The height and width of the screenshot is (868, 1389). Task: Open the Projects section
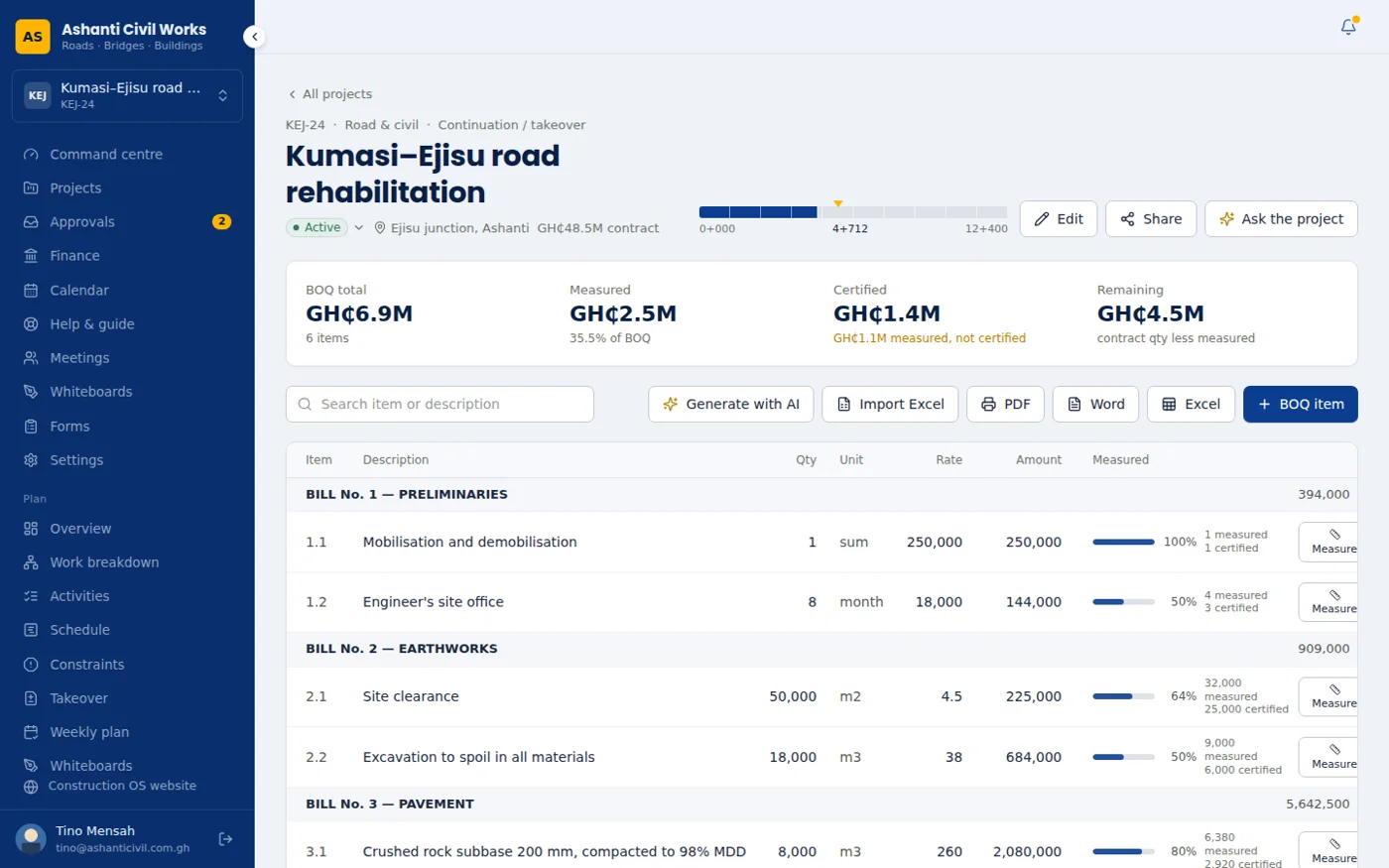(127, 188)
